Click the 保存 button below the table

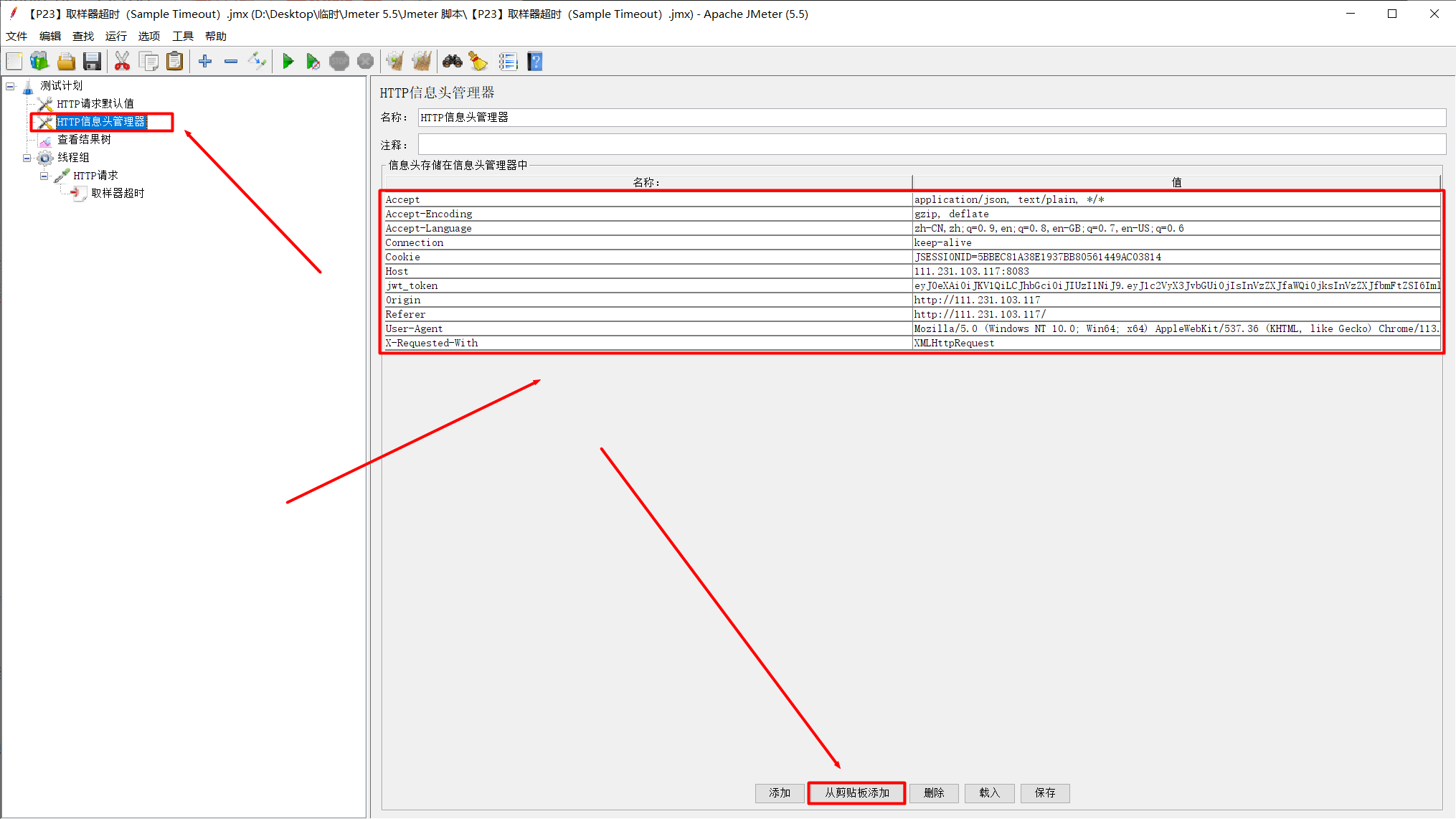pos(1045,793)
